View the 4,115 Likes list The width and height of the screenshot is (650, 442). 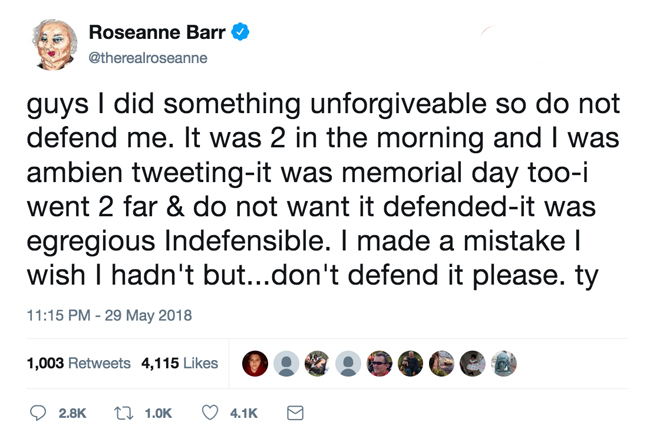tap(179, 363)
